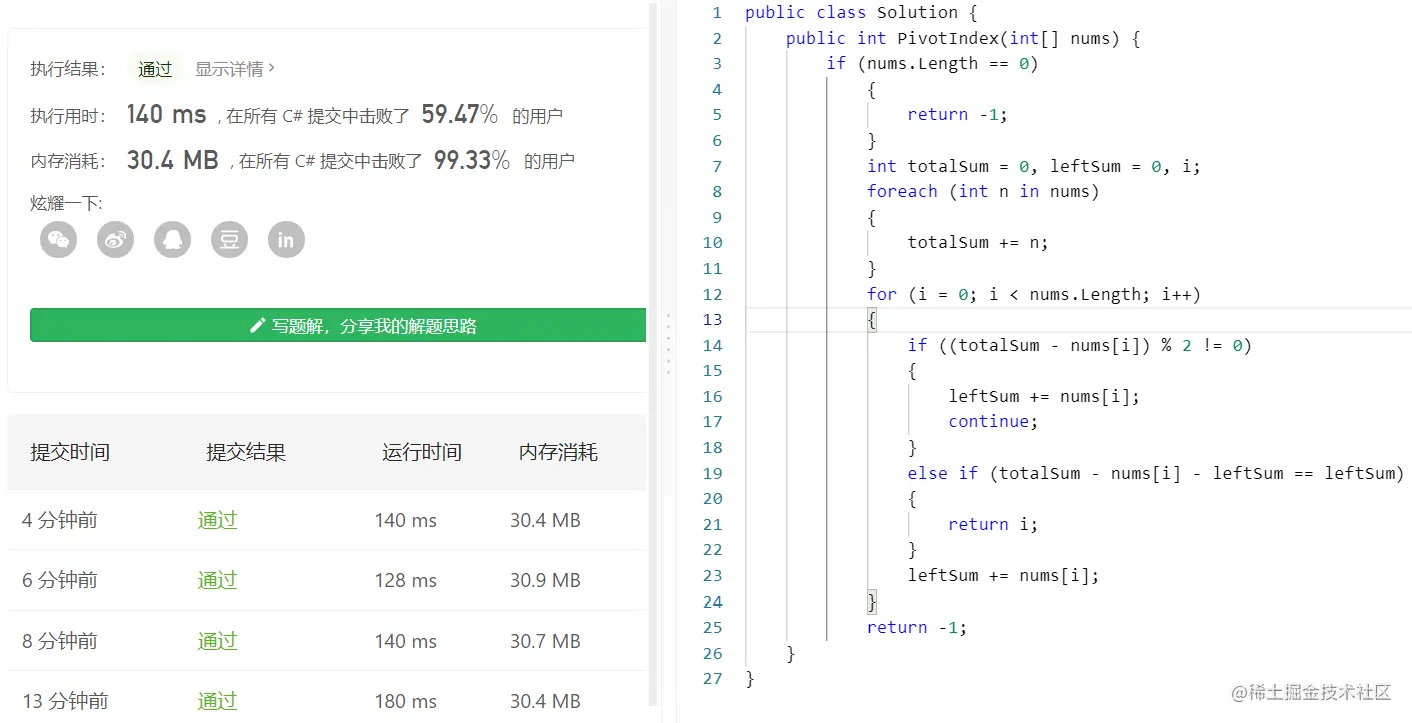This screenshot has height=723, width=1412.
Task: Open the 通过 submission from 6 分钟前
Action: tap(217, 580)
